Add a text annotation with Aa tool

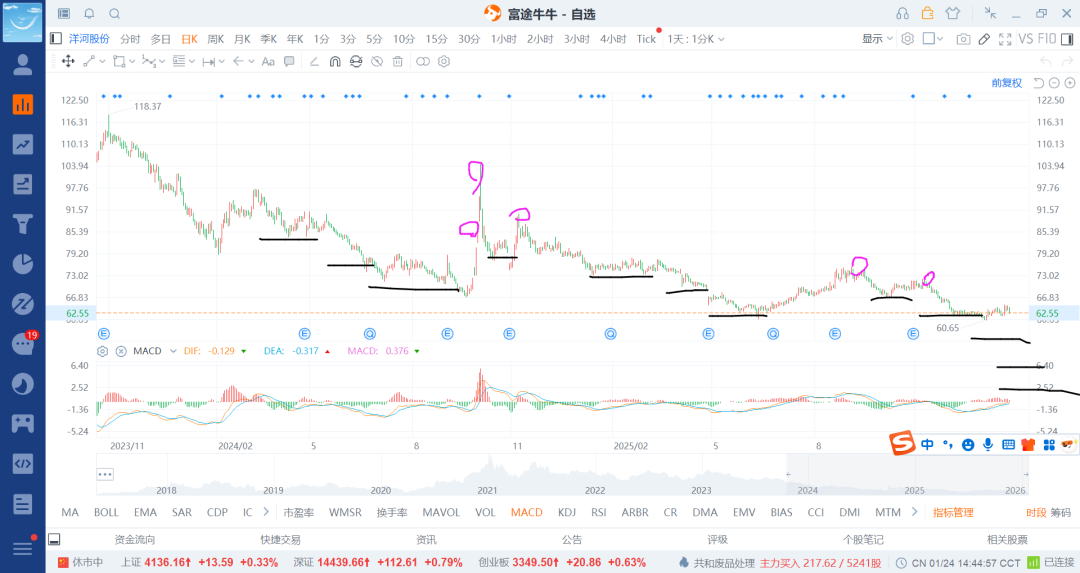click(268, 61)
